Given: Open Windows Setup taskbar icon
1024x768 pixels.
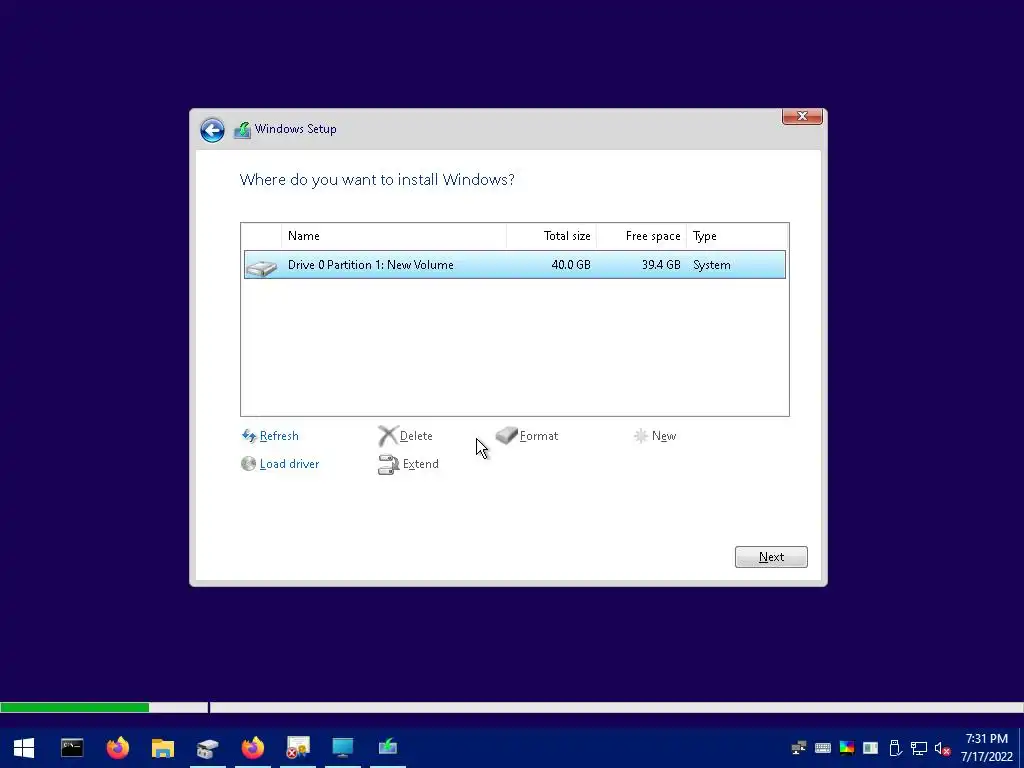Looking at the screenshot, I should (388, 746).
